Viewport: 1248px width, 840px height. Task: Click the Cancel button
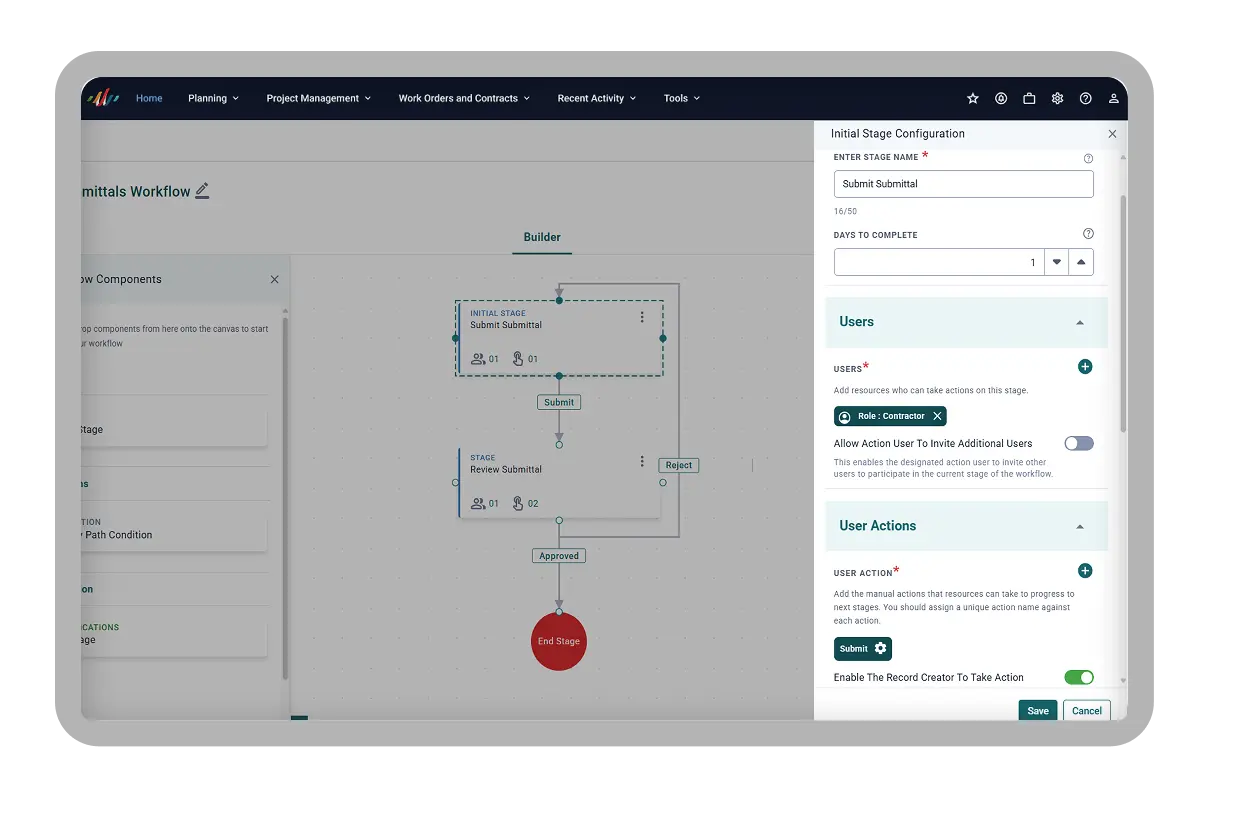[x=1087, y=711]
